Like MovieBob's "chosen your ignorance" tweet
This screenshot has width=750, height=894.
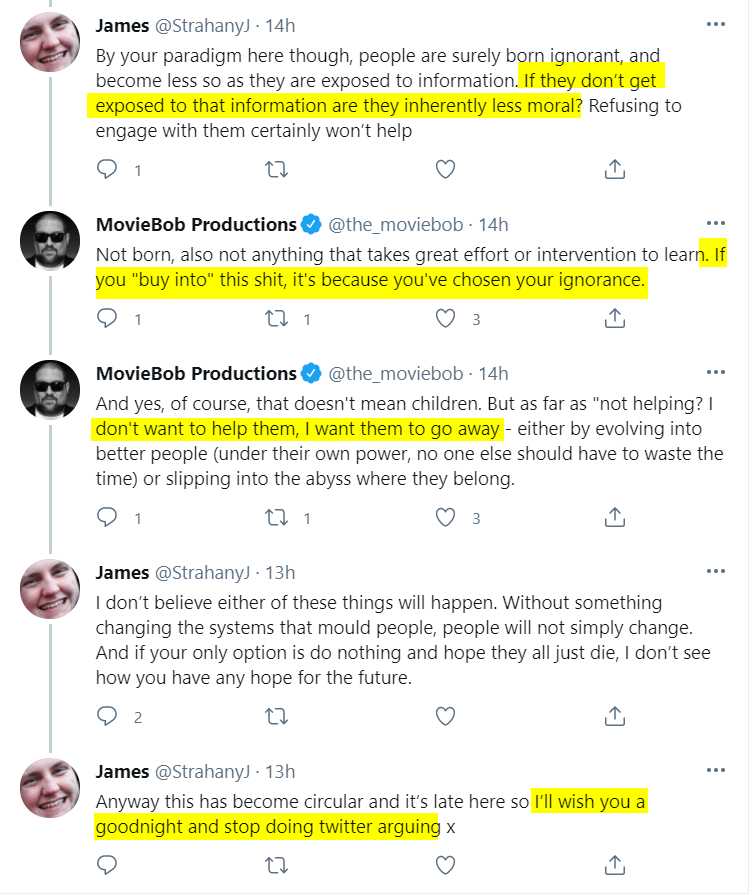click(445, 318)
